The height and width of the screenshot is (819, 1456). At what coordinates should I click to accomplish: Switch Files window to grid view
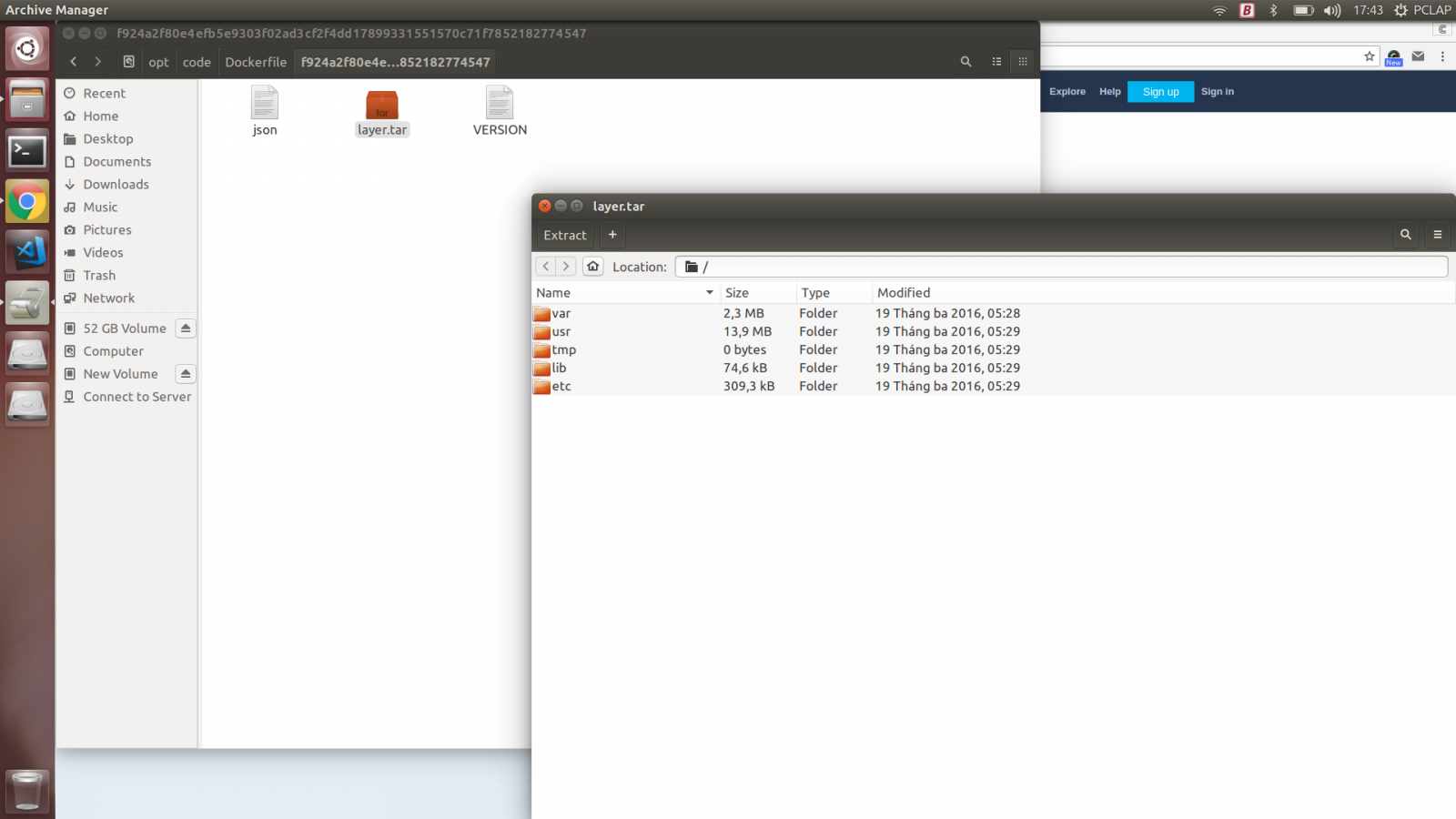point(1023,62)
